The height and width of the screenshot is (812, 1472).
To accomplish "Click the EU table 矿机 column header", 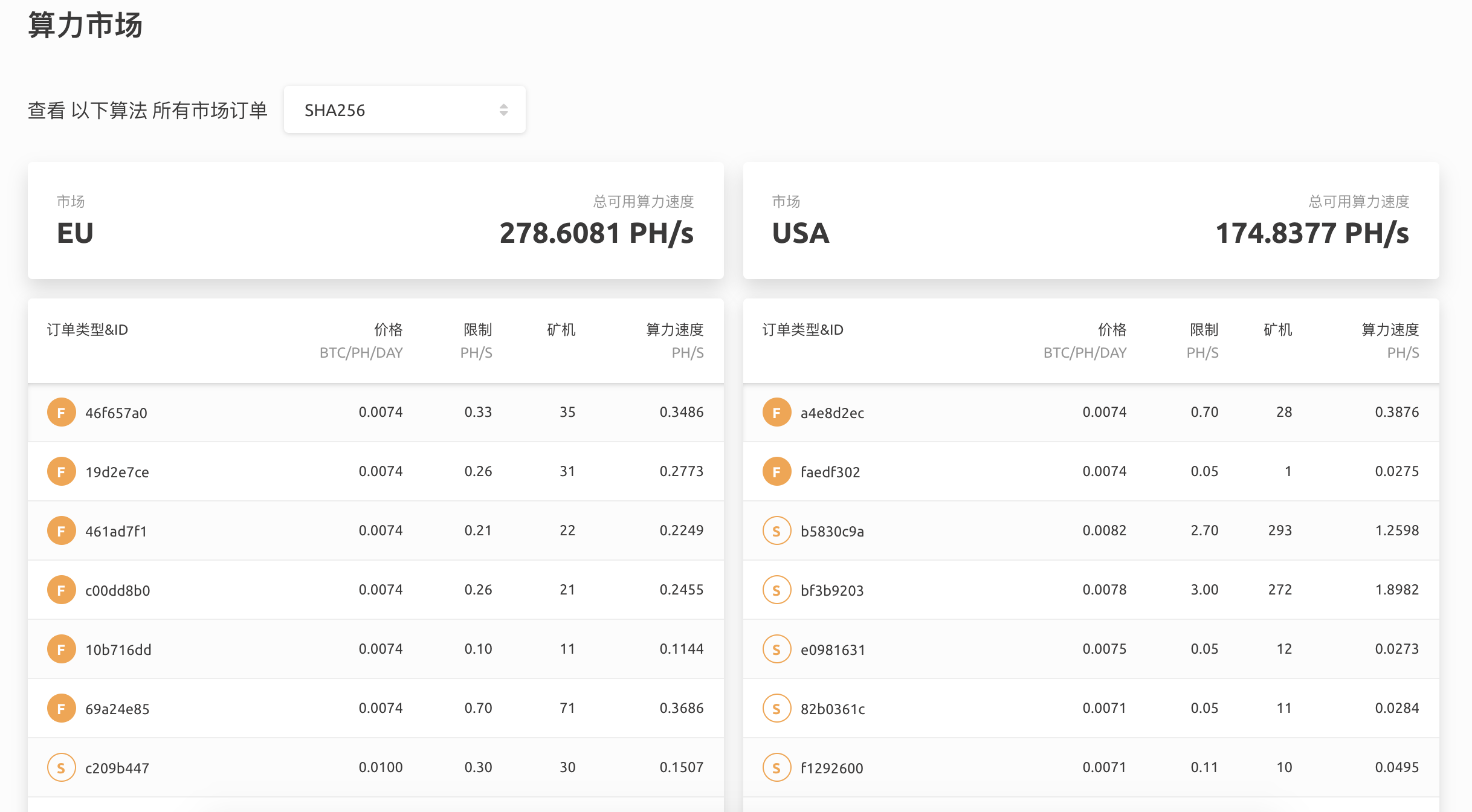I will (x=561, y=330).
